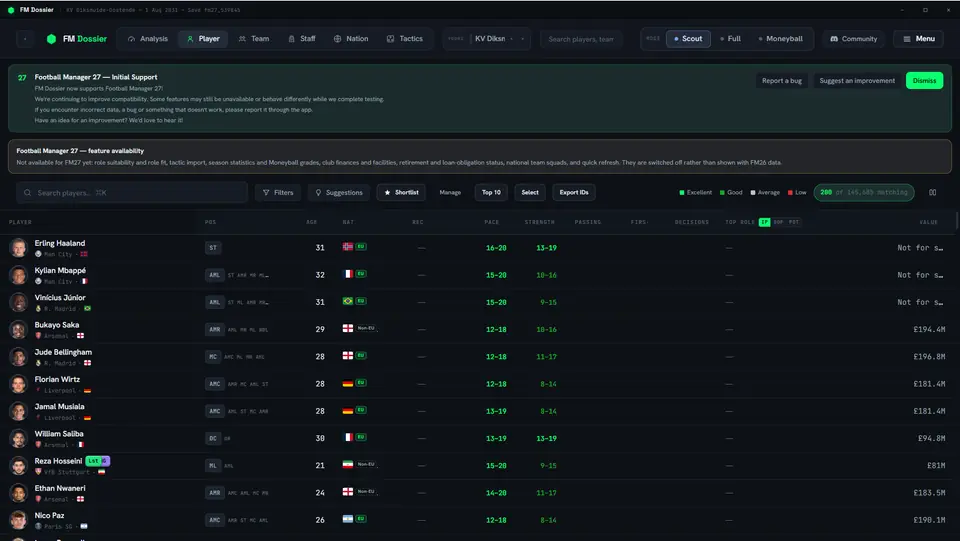Sort by the PASSING column header

[x=588, y=222]
